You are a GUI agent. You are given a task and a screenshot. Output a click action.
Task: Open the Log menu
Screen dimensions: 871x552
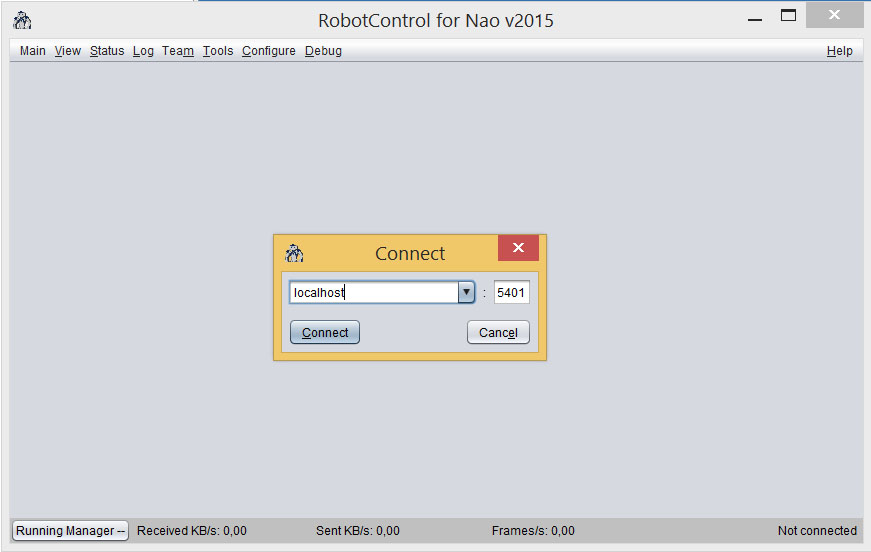click(143, 51)
